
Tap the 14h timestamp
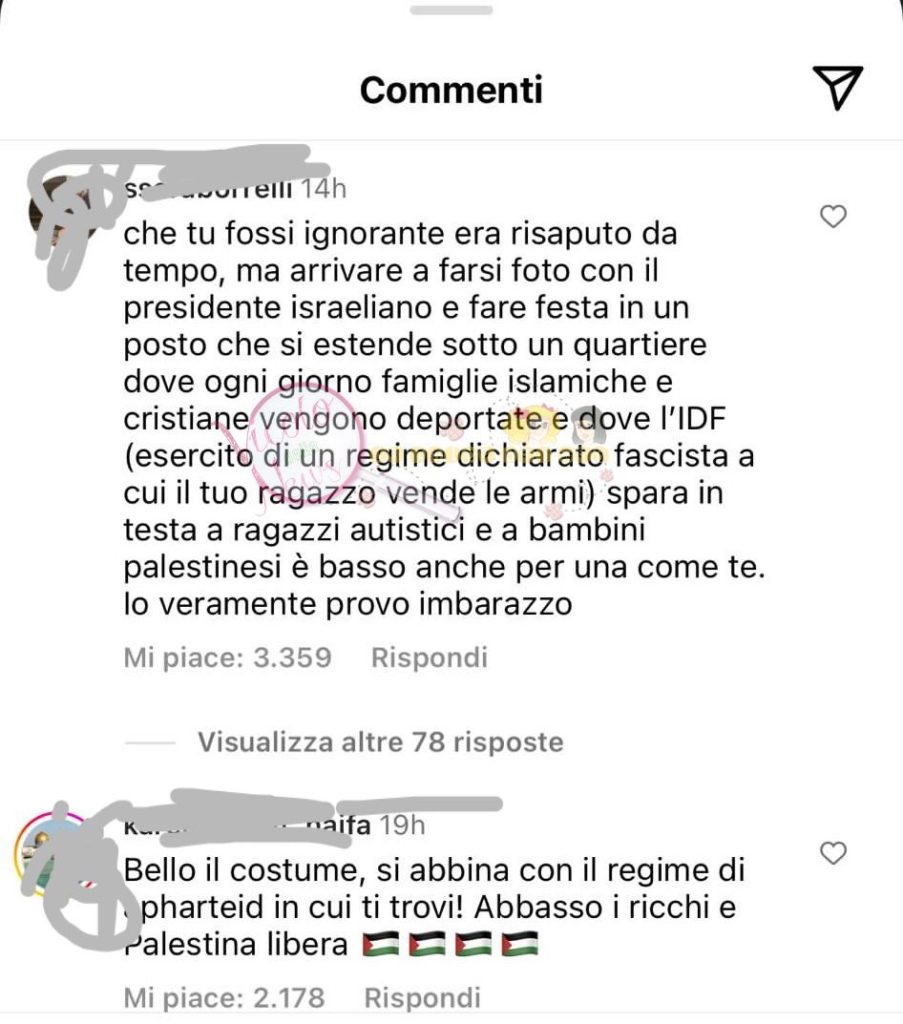[x=323, y=189]
